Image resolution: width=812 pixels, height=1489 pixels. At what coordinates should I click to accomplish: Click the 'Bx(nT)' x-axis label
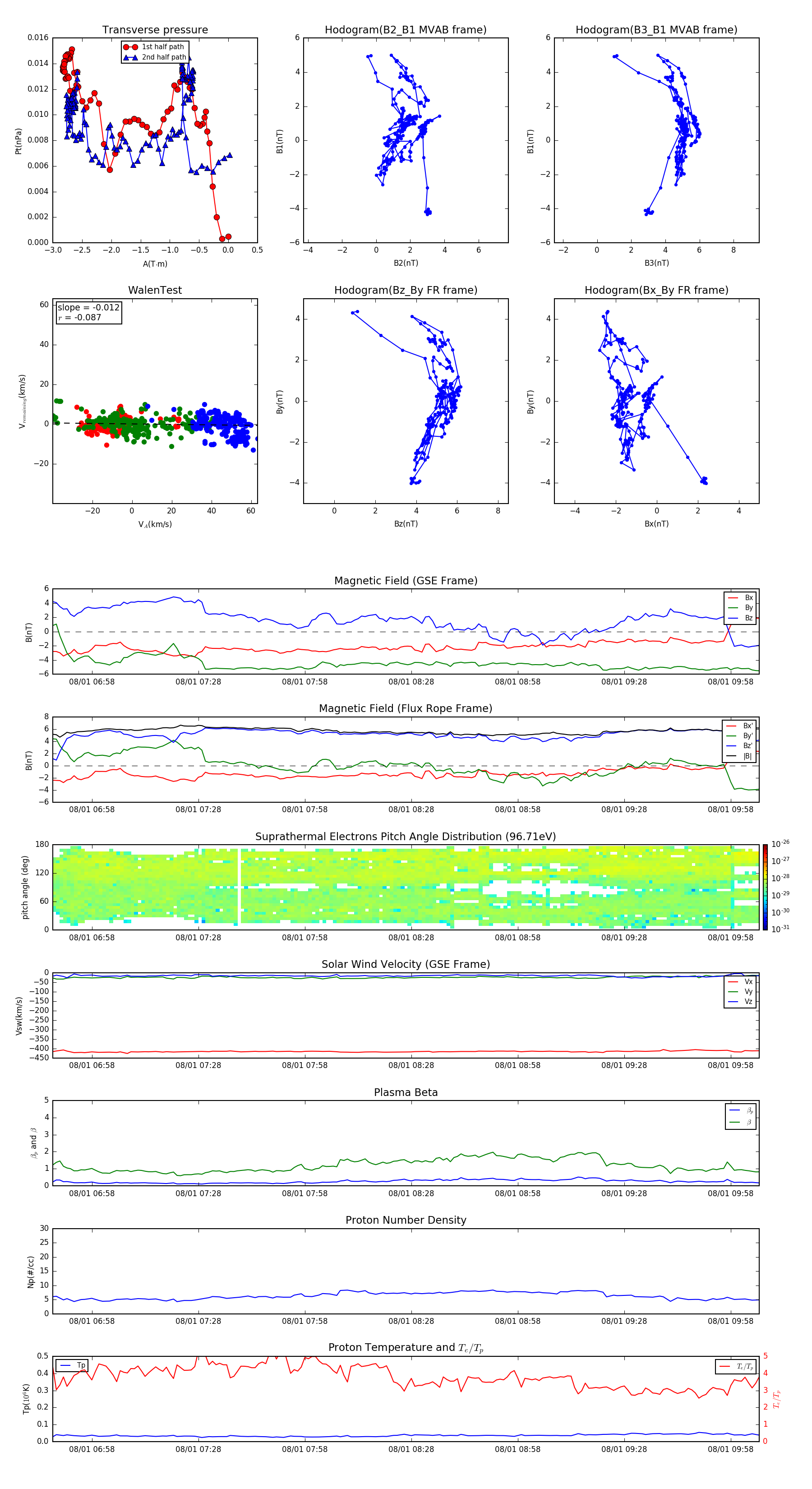pos(656,524)
